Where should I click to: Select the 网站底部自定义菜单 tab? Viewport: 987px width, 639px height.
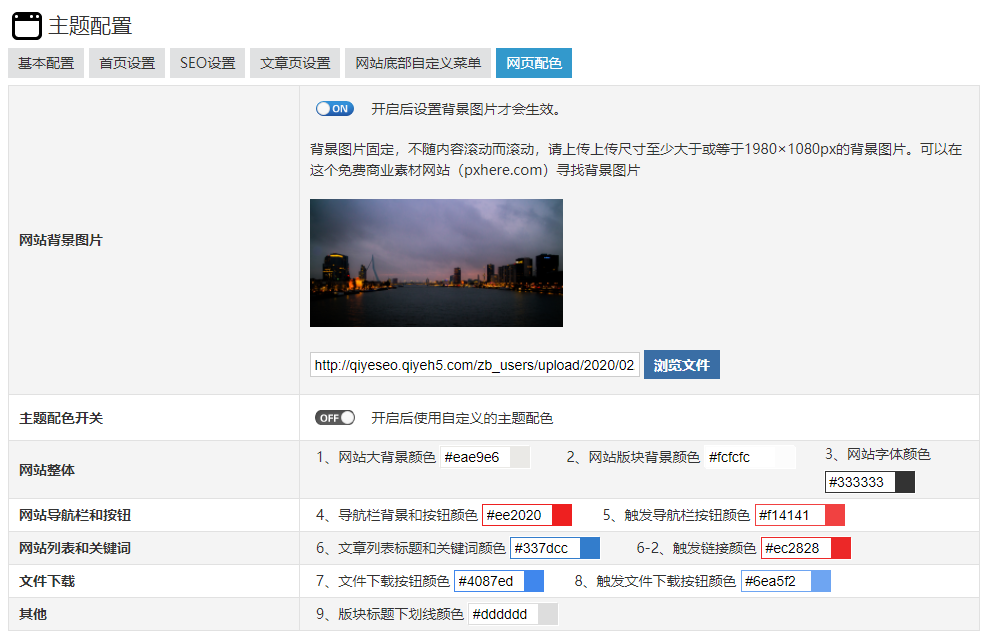click(x=418, y=63)
